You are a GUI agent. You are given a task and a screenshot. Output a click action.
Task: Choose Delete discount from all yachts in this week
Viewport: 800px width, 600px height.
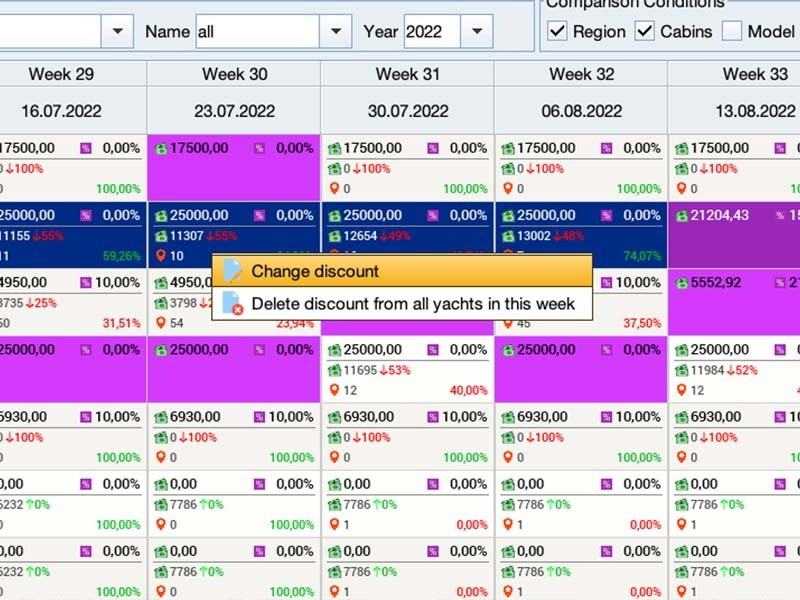pyautogui.click(x=412, y=303)
